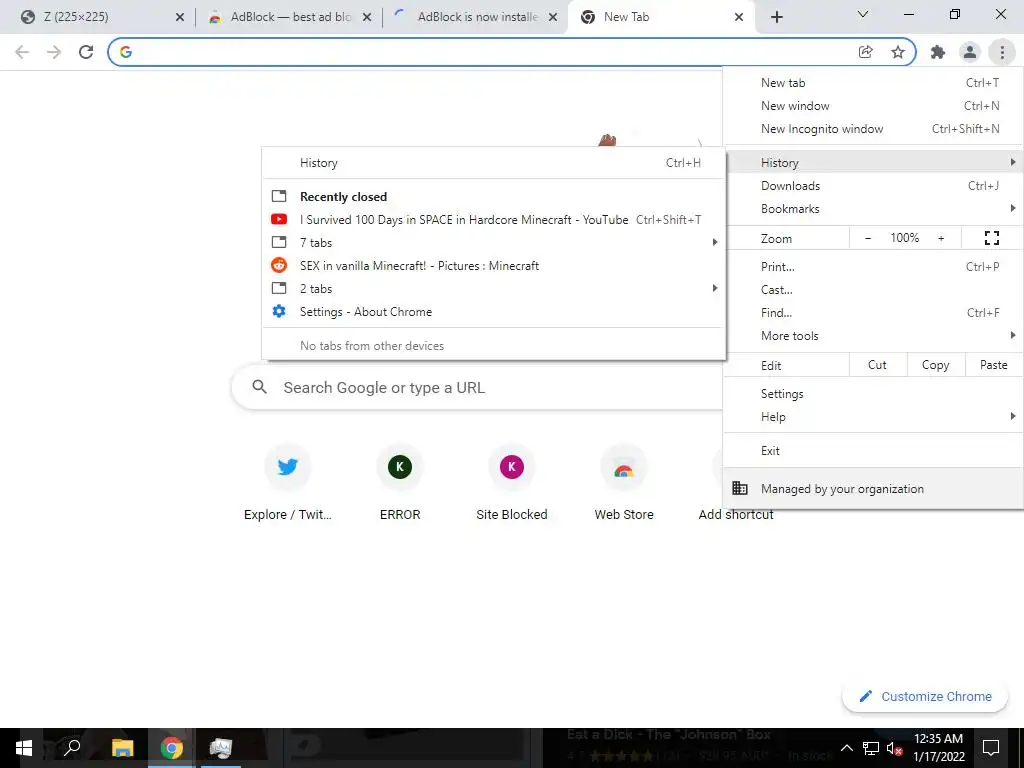Open the tab search chevron
The height and width of the screenshot is (768, 1024).
863,14
